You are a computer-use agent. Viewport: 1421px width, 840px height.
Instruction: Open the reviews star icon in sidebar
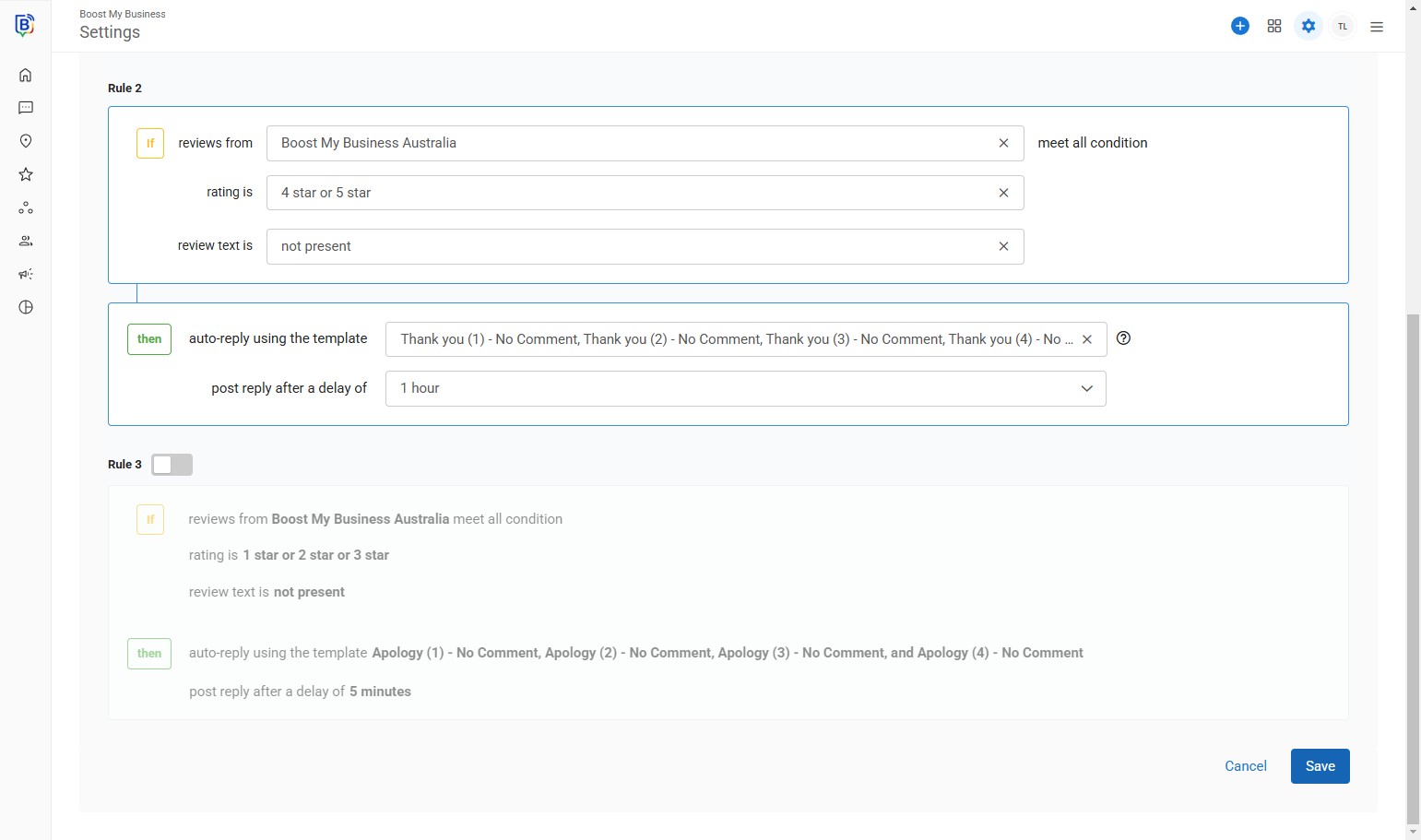pyautogui.click(x=26, y=174)
